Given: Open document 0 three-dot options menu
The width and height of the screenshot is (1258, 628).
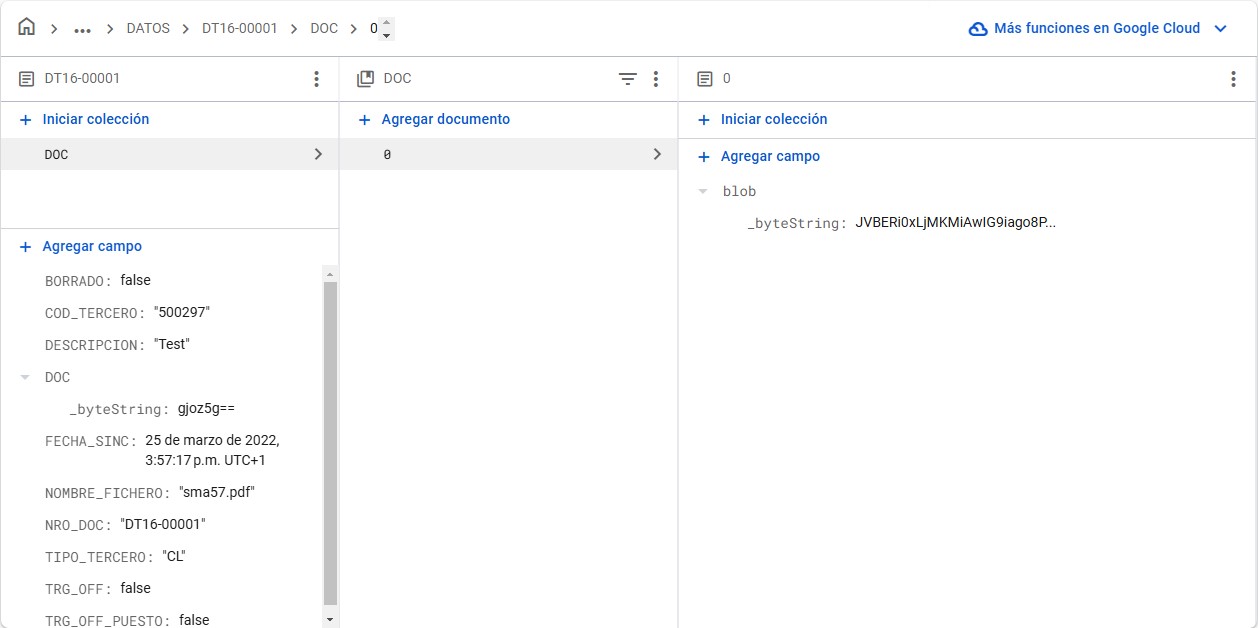Looking at the screenshot, I should tap(1233, 79).
